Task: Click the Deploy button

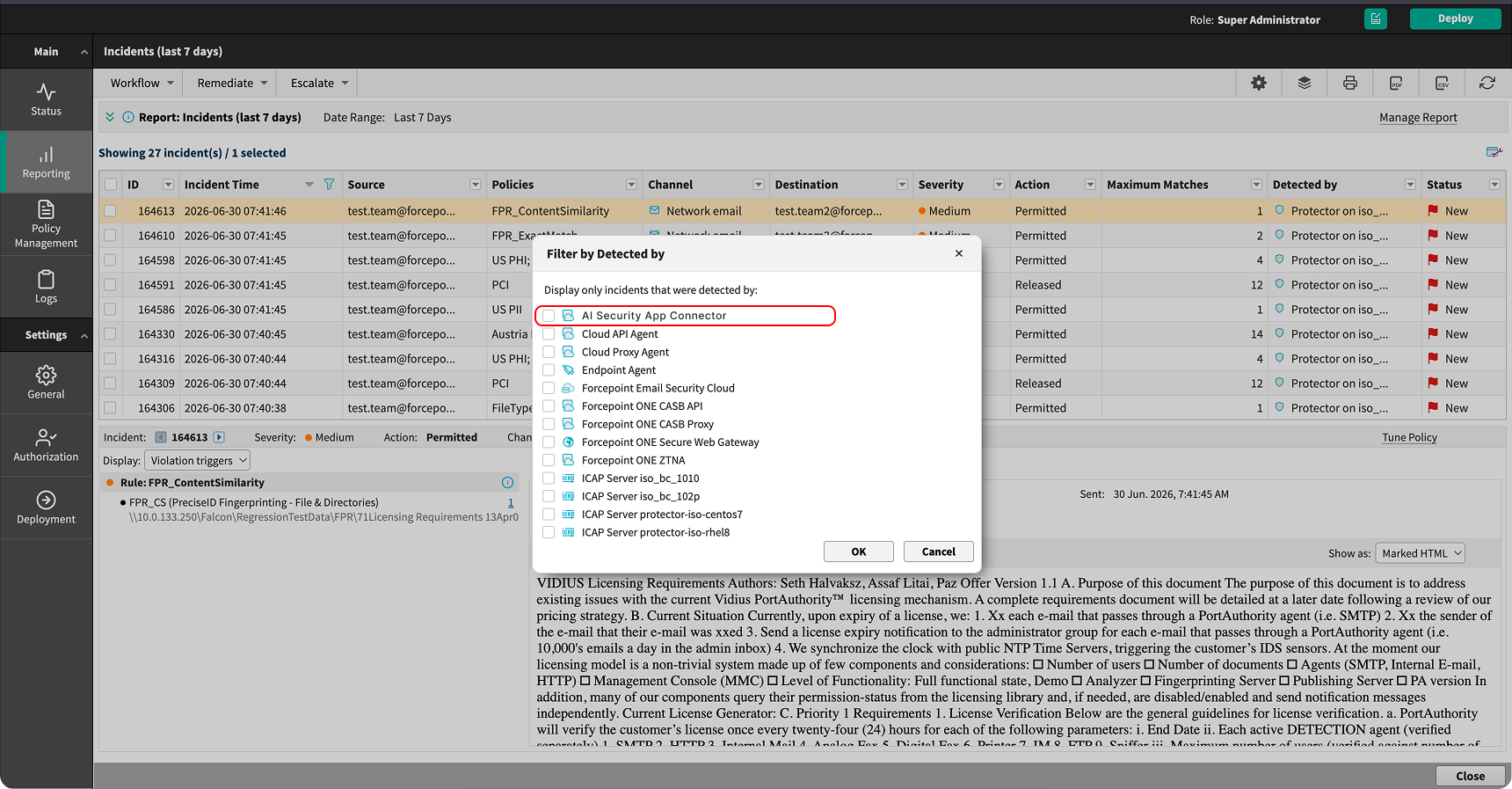Action: (1455, 18)
